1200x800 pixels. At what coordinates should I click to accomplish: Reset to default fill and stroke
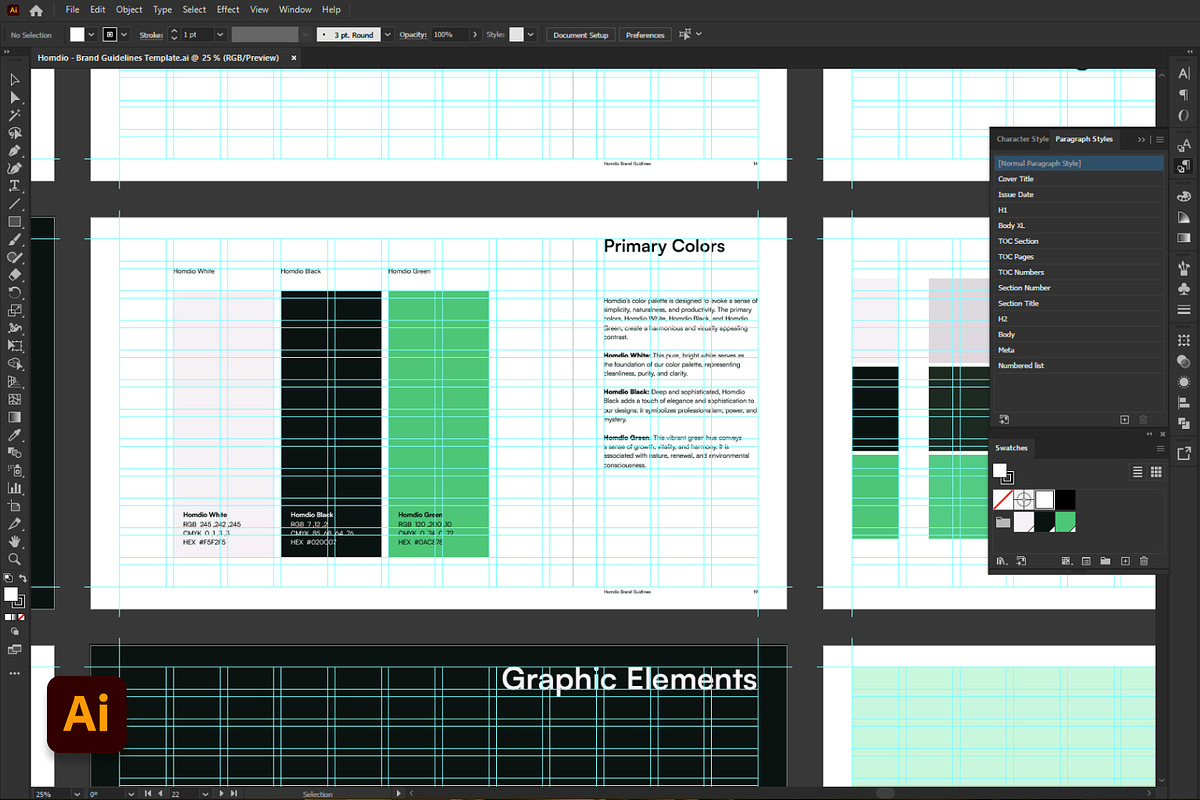coord(8,579)
